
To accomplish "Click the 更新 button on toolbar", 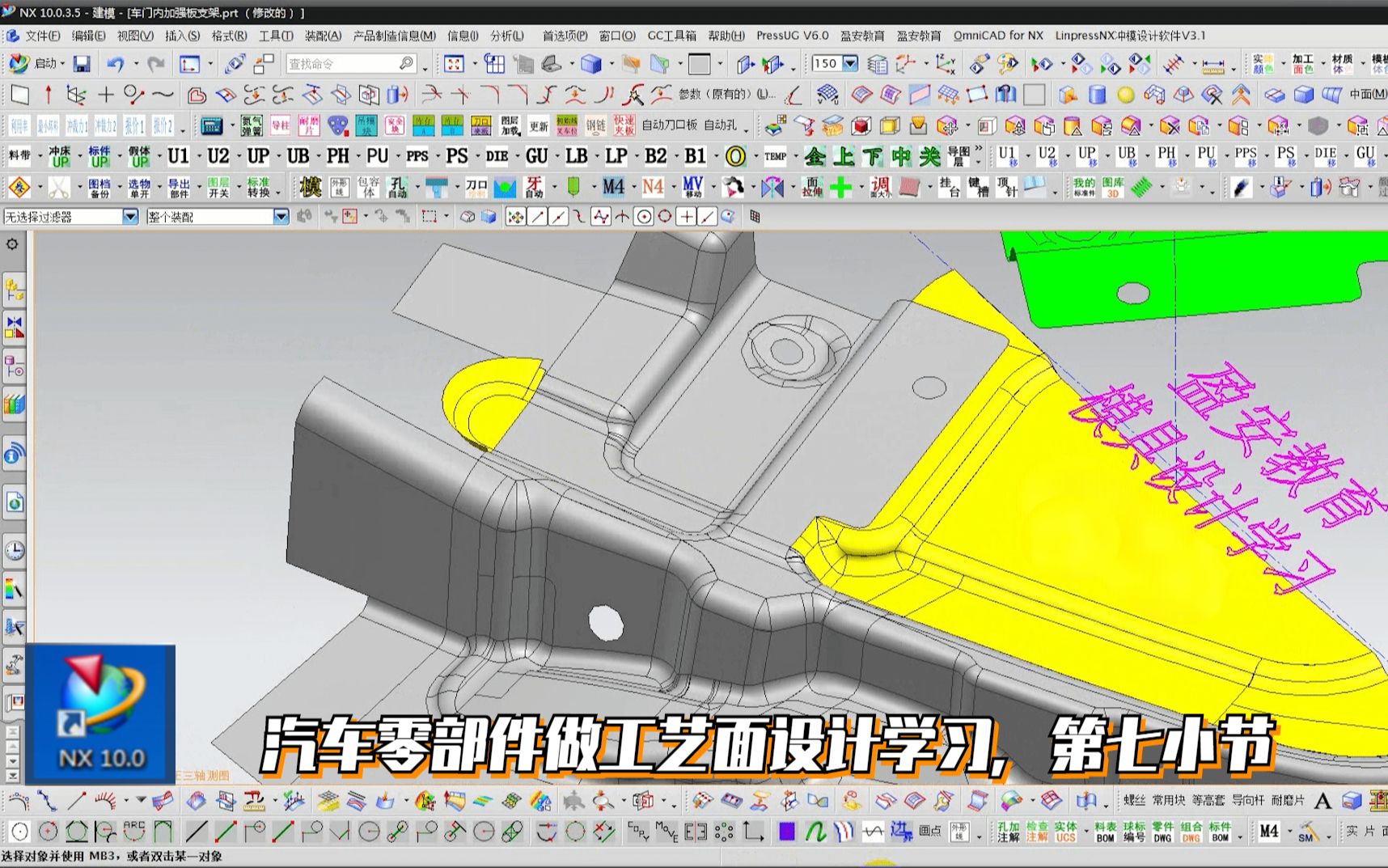I will point(539,125).
